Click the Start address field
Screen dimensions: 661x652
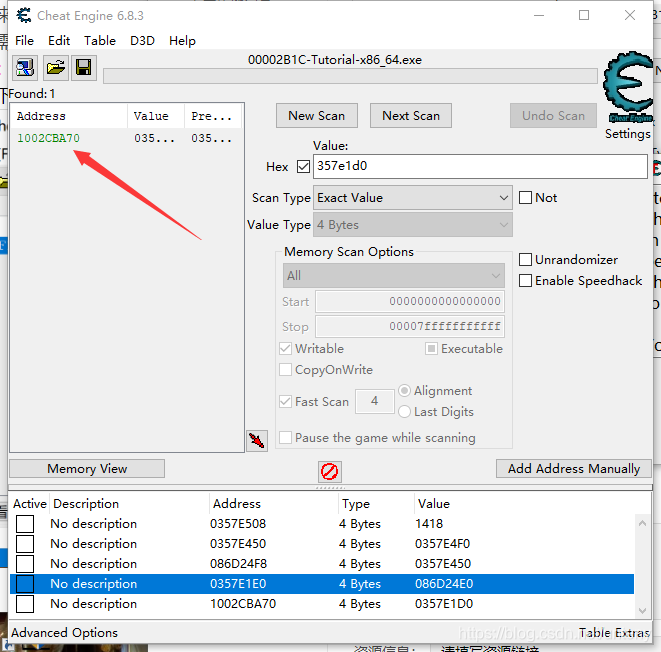pos(410,301)
